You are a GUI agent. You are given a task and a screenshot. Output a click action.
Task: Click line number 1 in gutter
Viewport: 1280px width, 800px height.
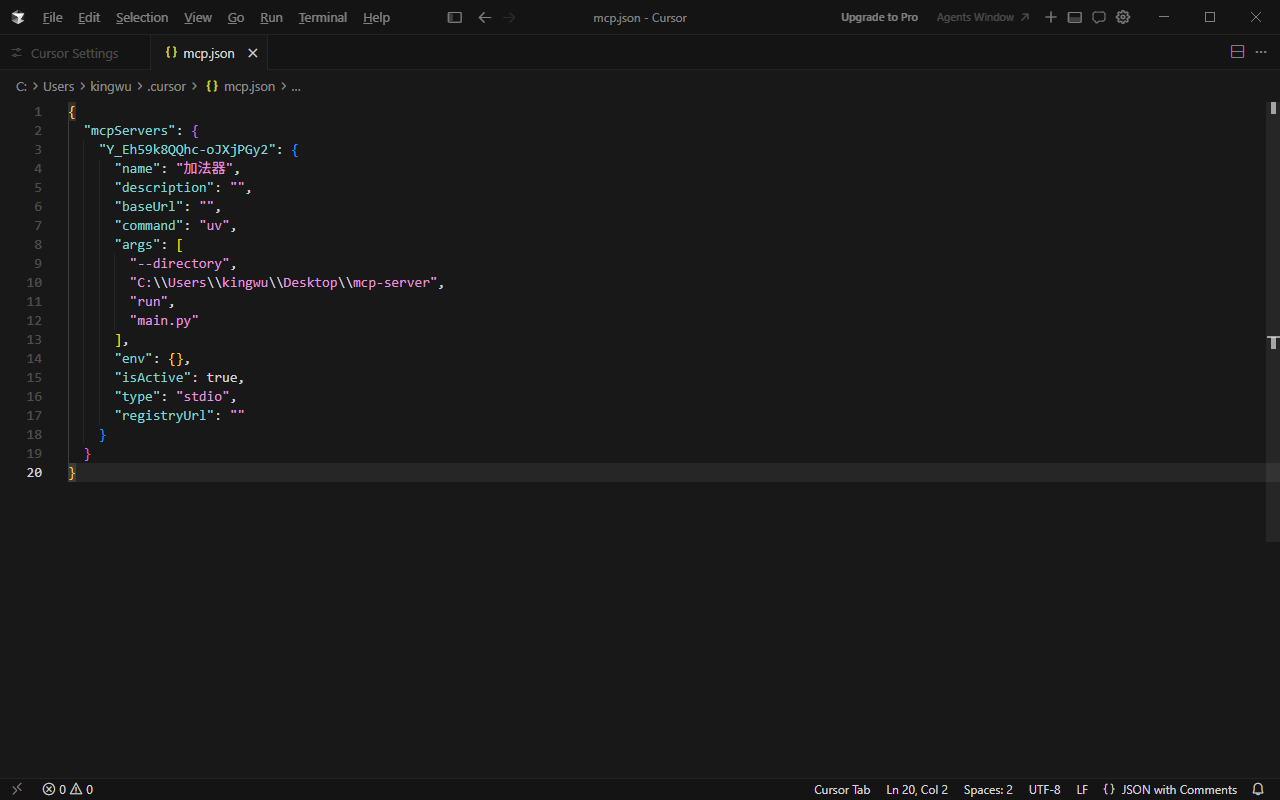(x=38, y=111)
